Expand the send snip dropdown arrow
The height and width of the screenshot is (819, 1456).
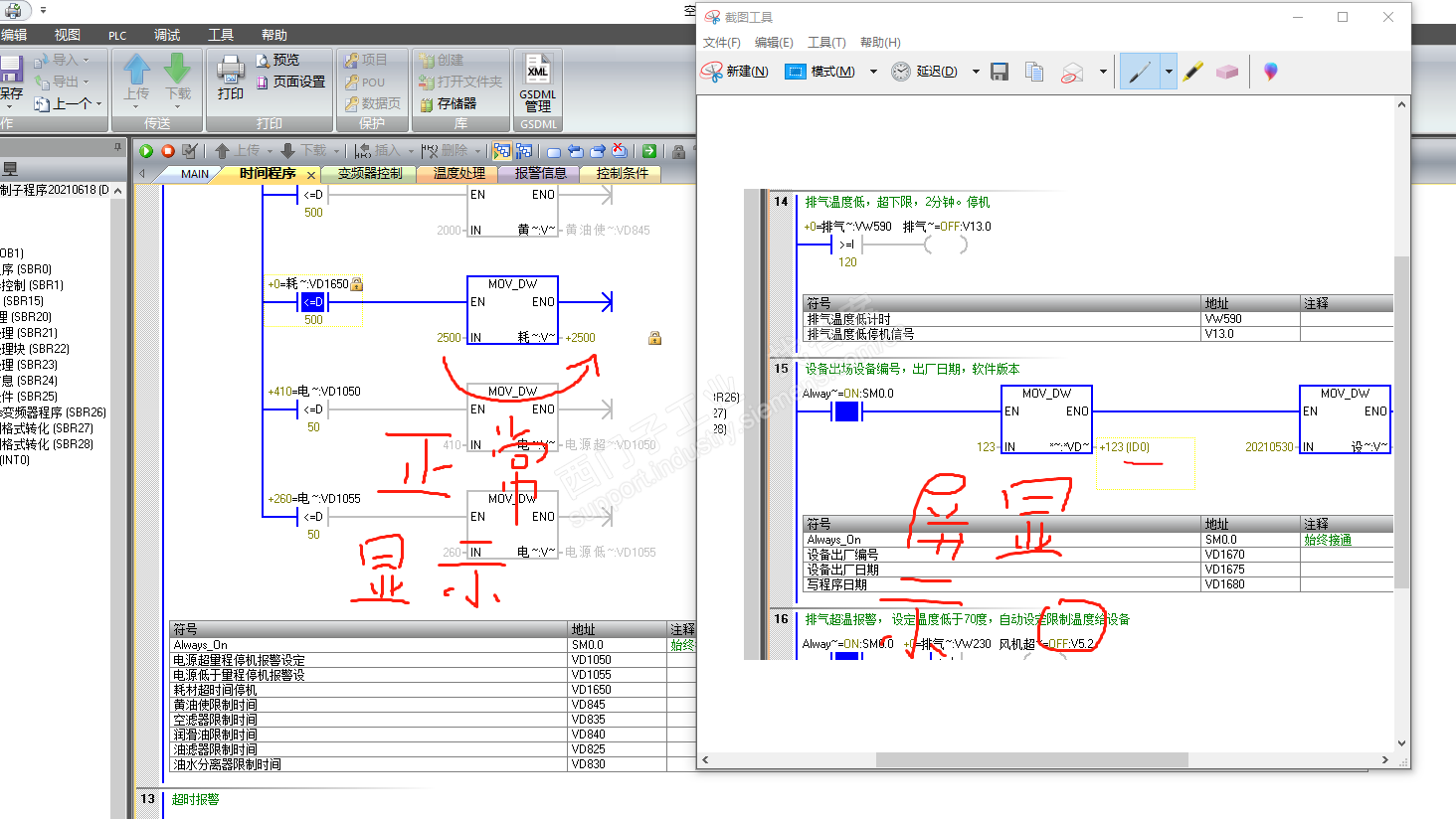coord(1103,72)
